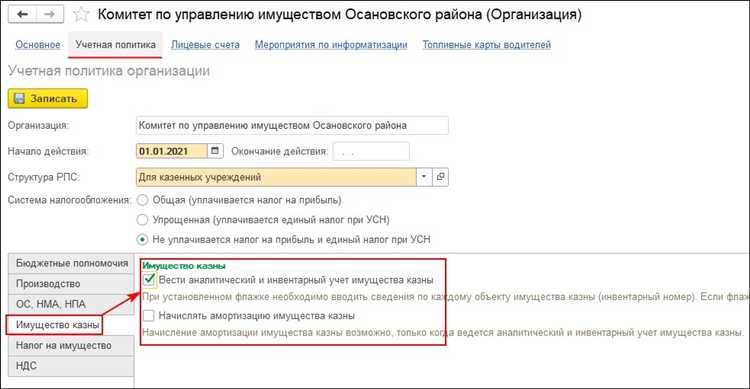This screenshot has width=750, height=389.
Task: Click the Окончание действия date field
Action: pos(371,151)
